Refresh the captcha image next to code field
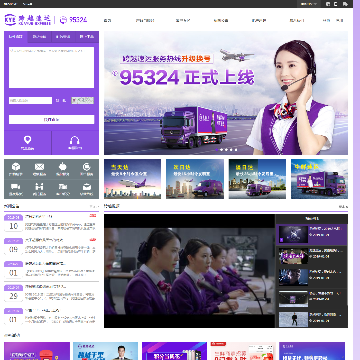The width and height of the screenshot is (360, 360). coord(82,100)
